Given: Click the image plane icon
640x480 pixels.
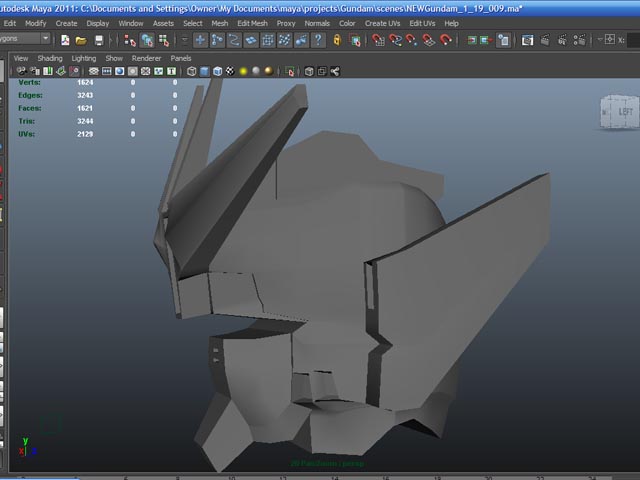Looking at the screenshot, I should coord(61,71).
